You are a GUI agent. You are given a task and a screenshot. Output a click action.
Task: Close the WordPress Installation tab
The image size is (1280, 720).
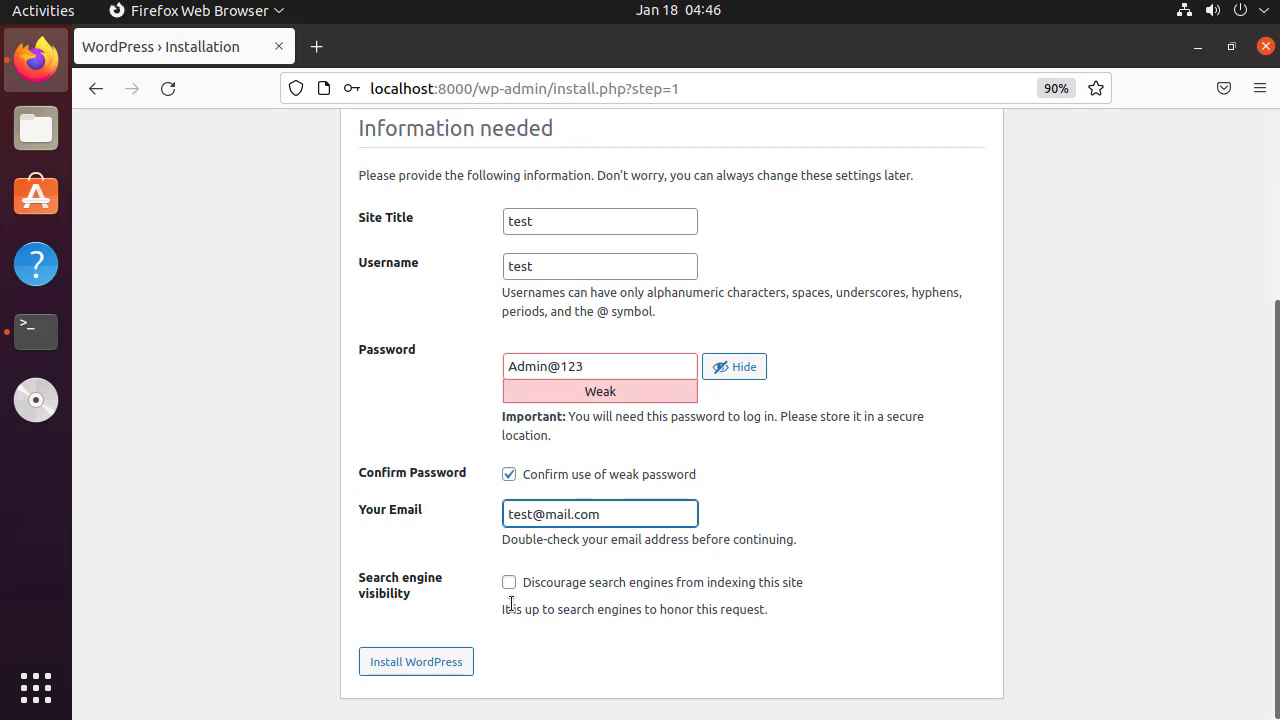pos(279,46)
